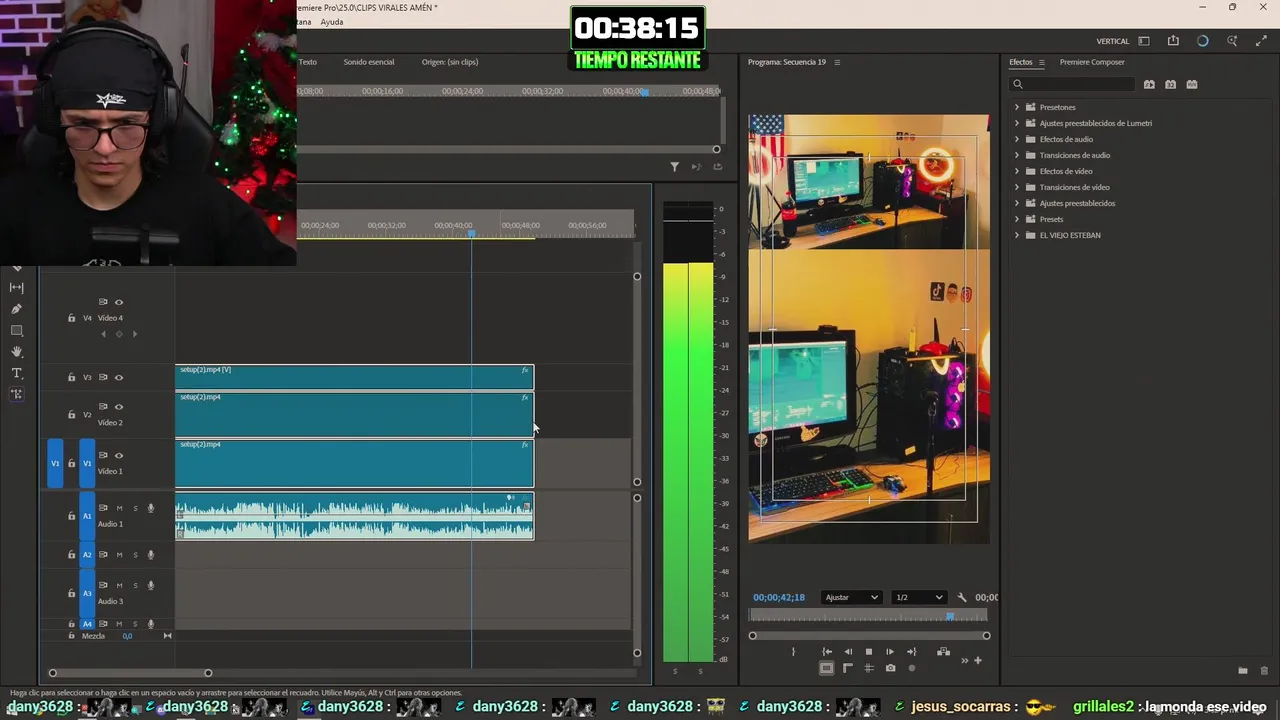Toggle safe margins button in Program monitor

click(826, 668)
